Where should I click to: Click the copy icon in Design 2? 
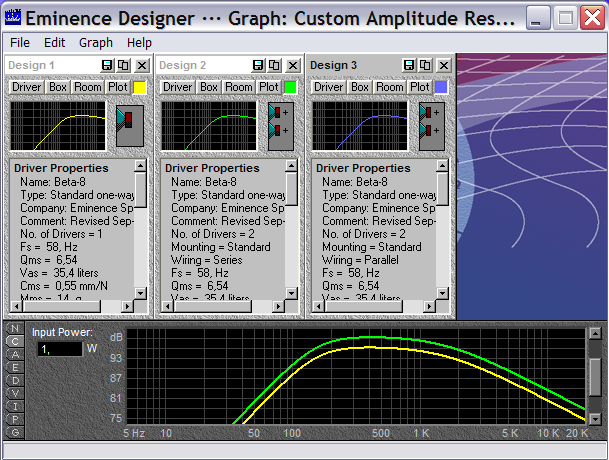point(274,65)
